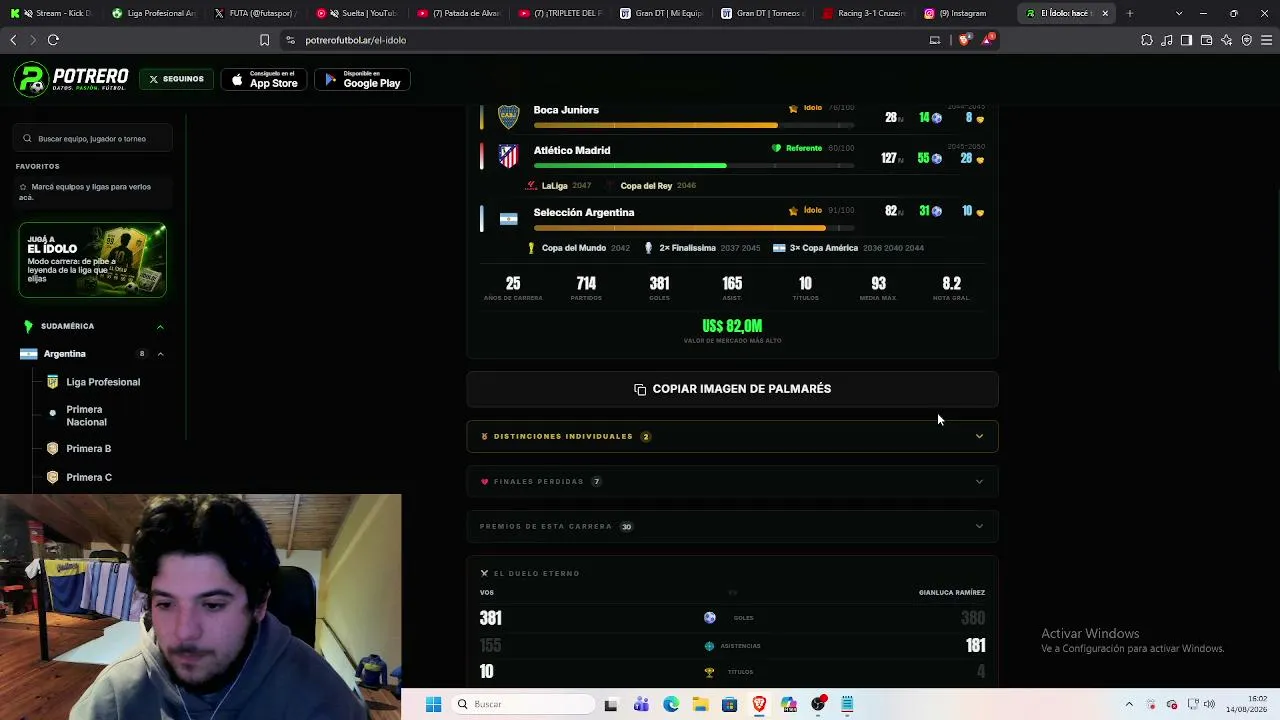Open Primera Nacional in the sidebar
1280x720 pixels.
pos(86,416)
